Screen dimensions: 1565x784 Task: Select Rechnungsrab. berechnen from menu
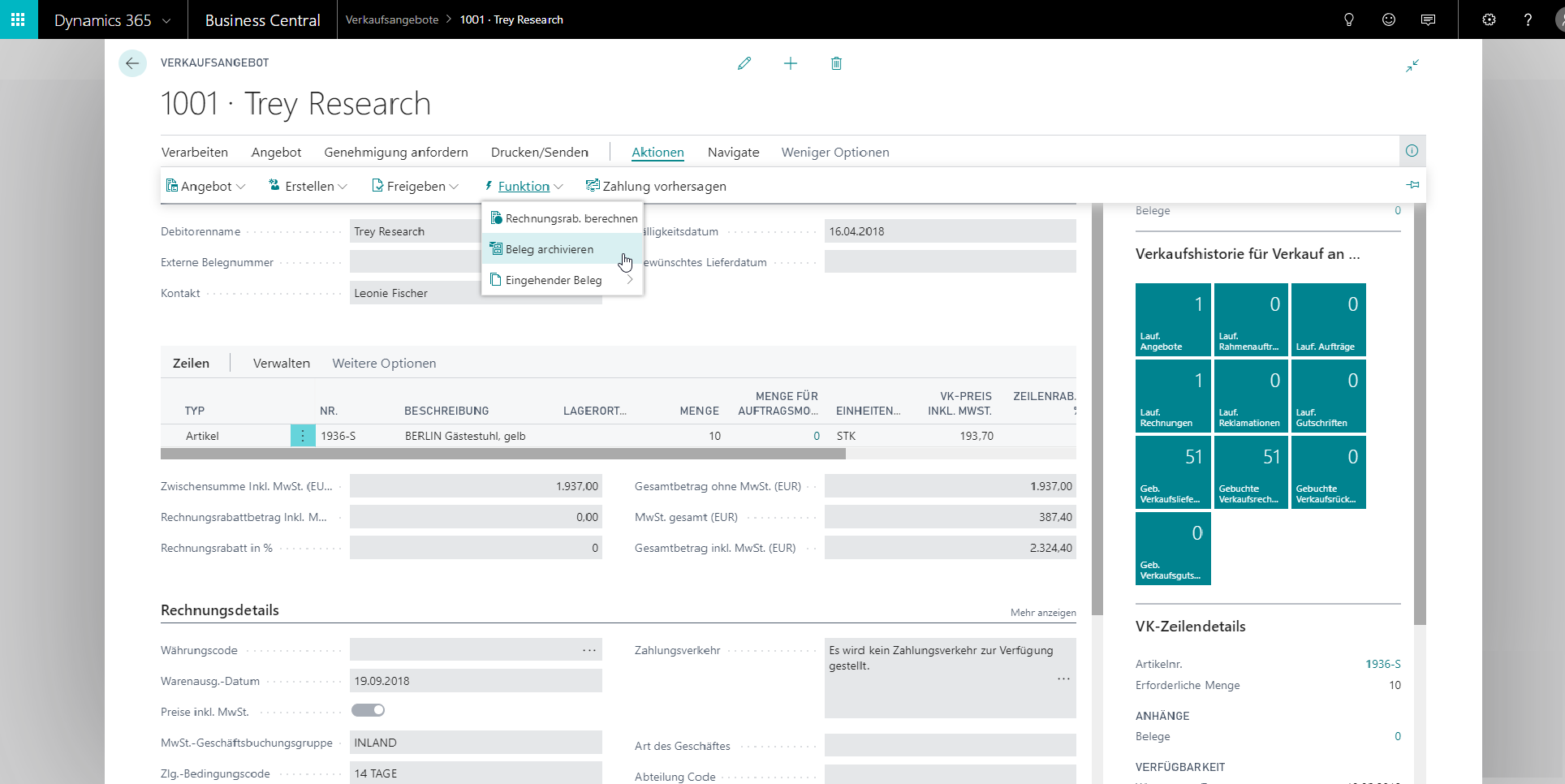click(563, 218)
